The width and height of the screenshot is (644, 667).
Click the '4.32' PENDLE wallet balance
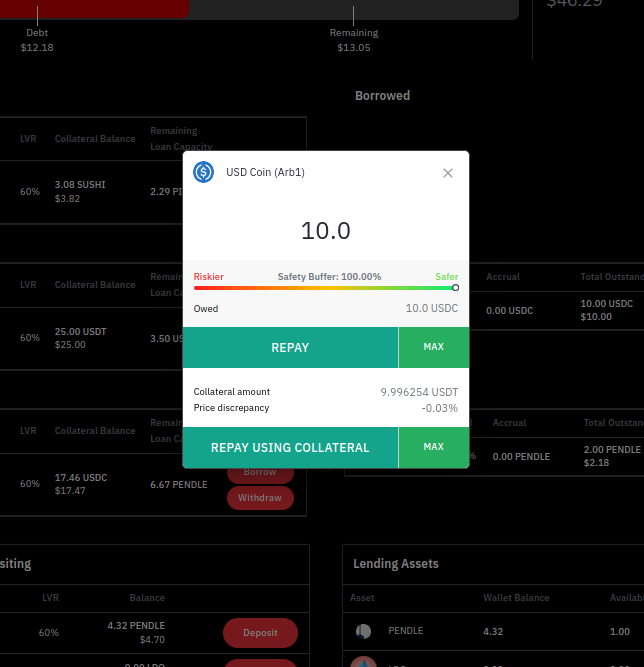(493, 632)
